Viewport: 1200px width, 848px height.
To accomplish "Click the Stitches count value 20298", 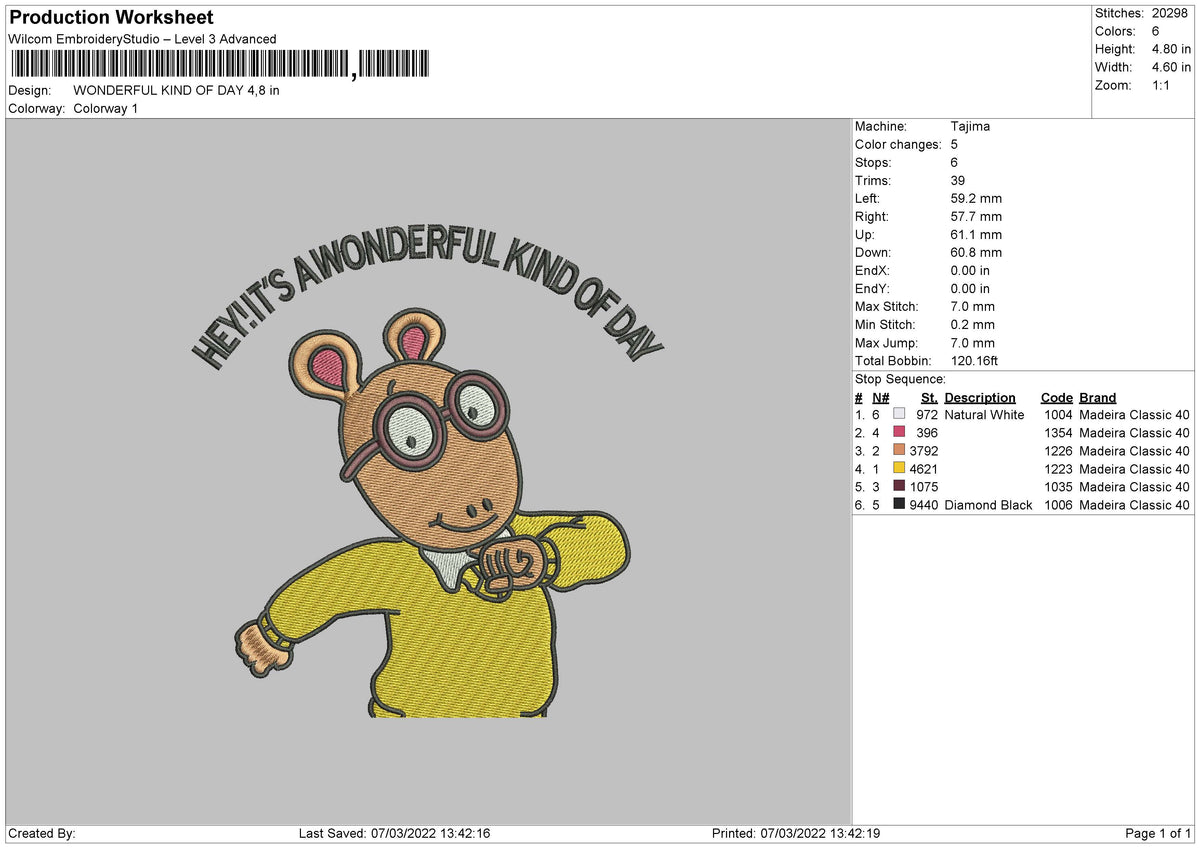I will pyautogui.click(x=1170, y=13).
